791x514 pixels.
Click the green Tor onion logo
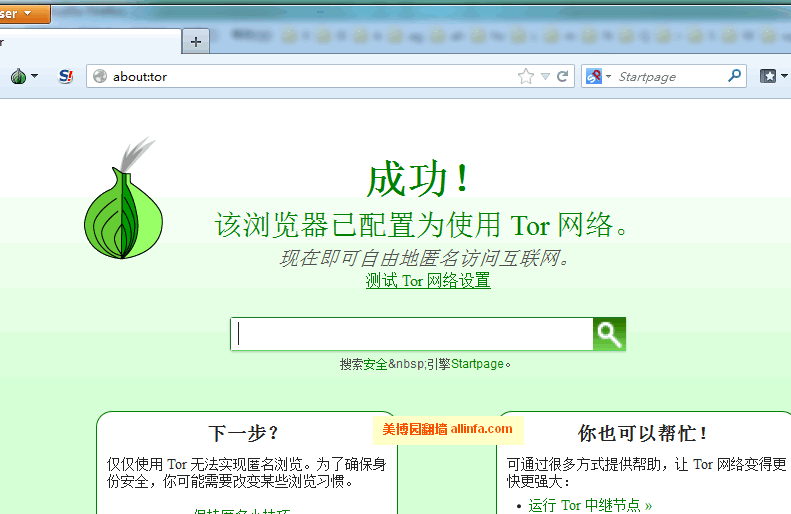point(124,198)
